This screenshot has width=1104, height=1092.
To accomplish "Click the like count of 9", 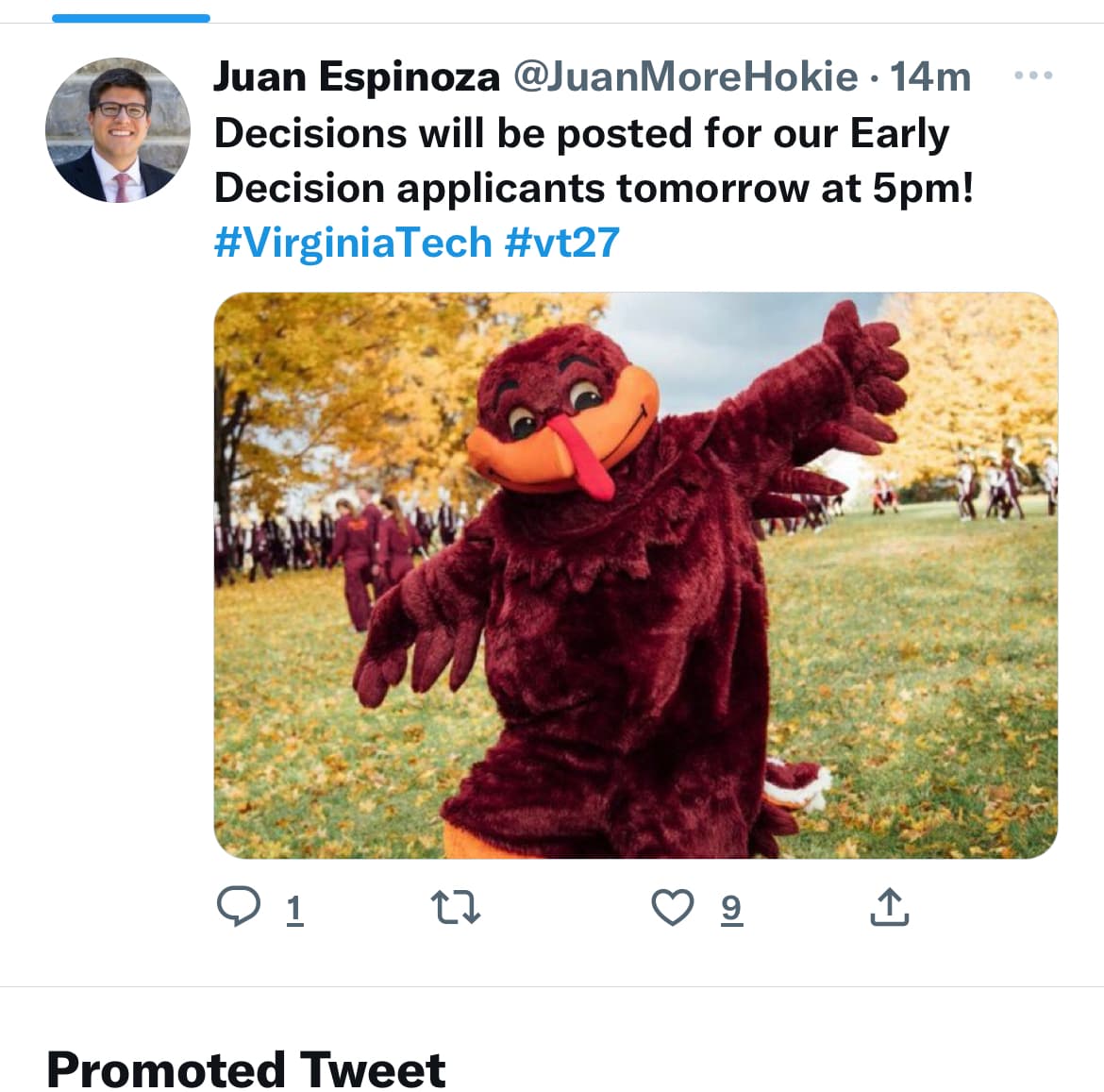I will [731, 909].
